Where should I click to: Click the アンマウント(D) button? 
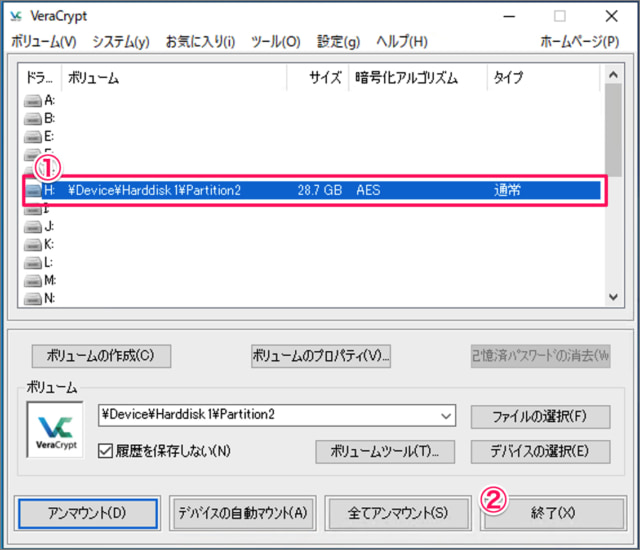point(87,512)
